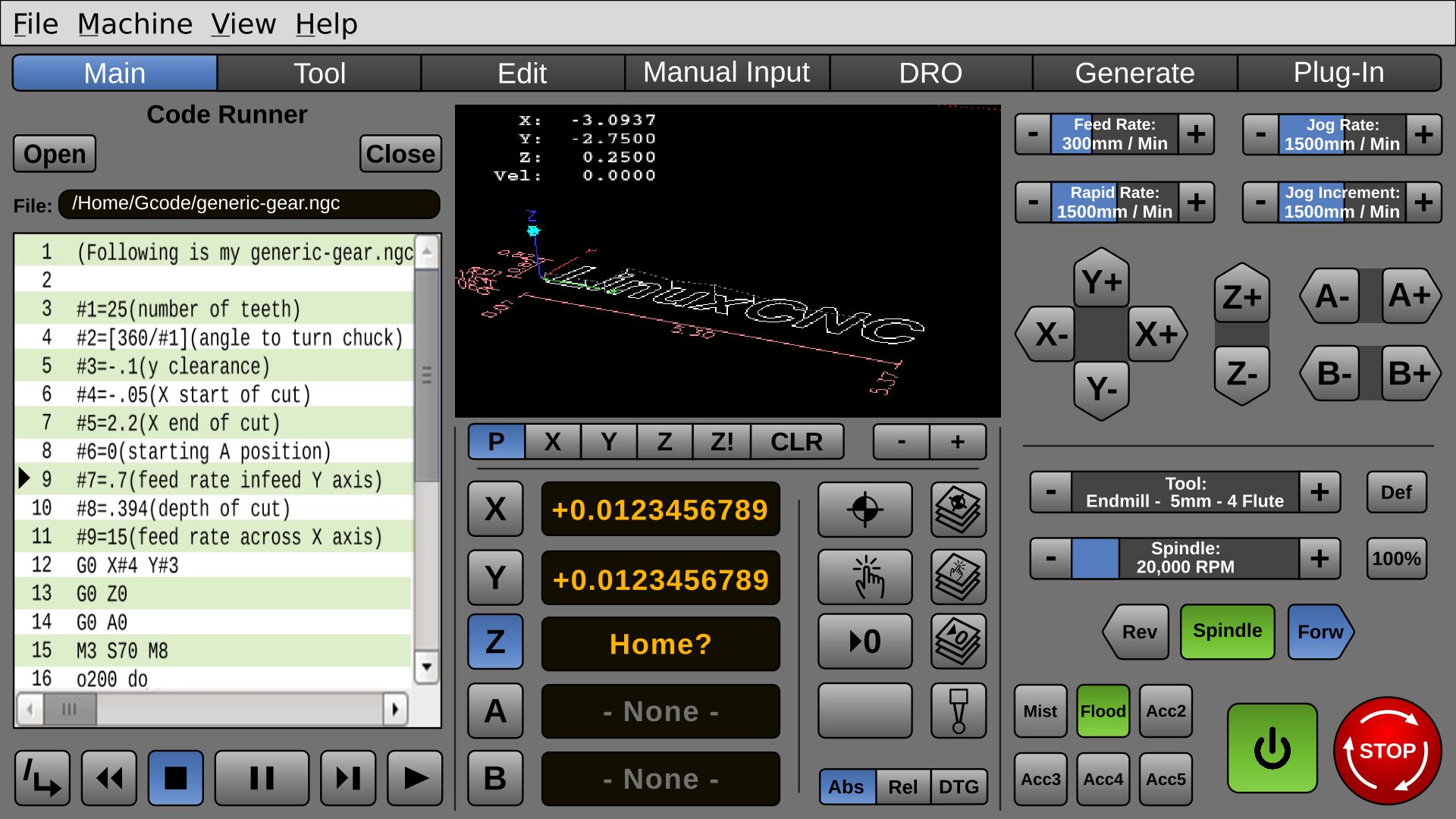Increase the Feed Rate with plus
The image size is (1456, 819).
pos(1196,134)
